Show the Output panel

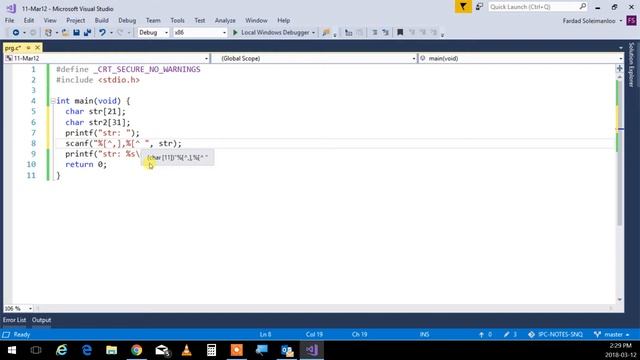point(41,320)
